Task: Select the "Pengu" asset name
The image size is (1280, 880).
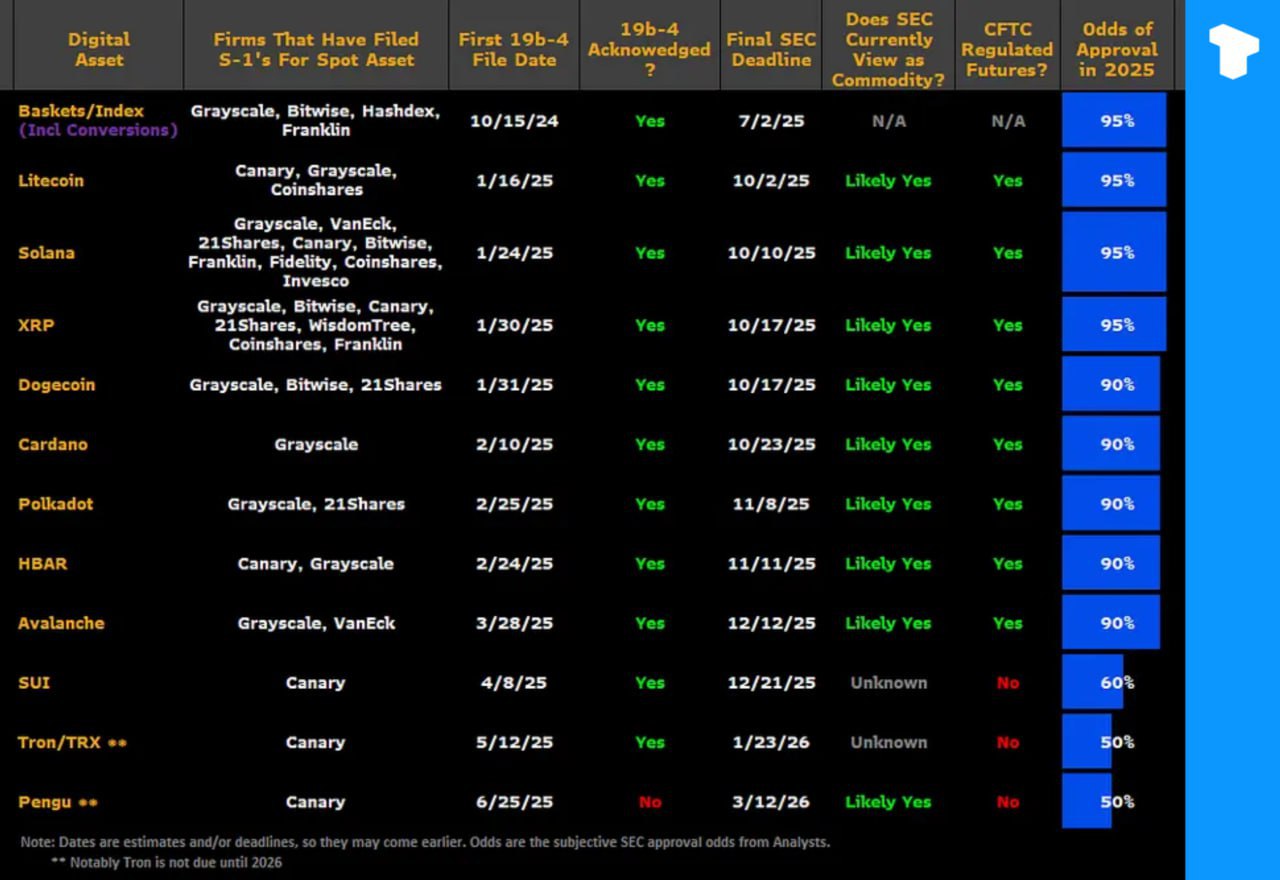Action: click(44, 802)
